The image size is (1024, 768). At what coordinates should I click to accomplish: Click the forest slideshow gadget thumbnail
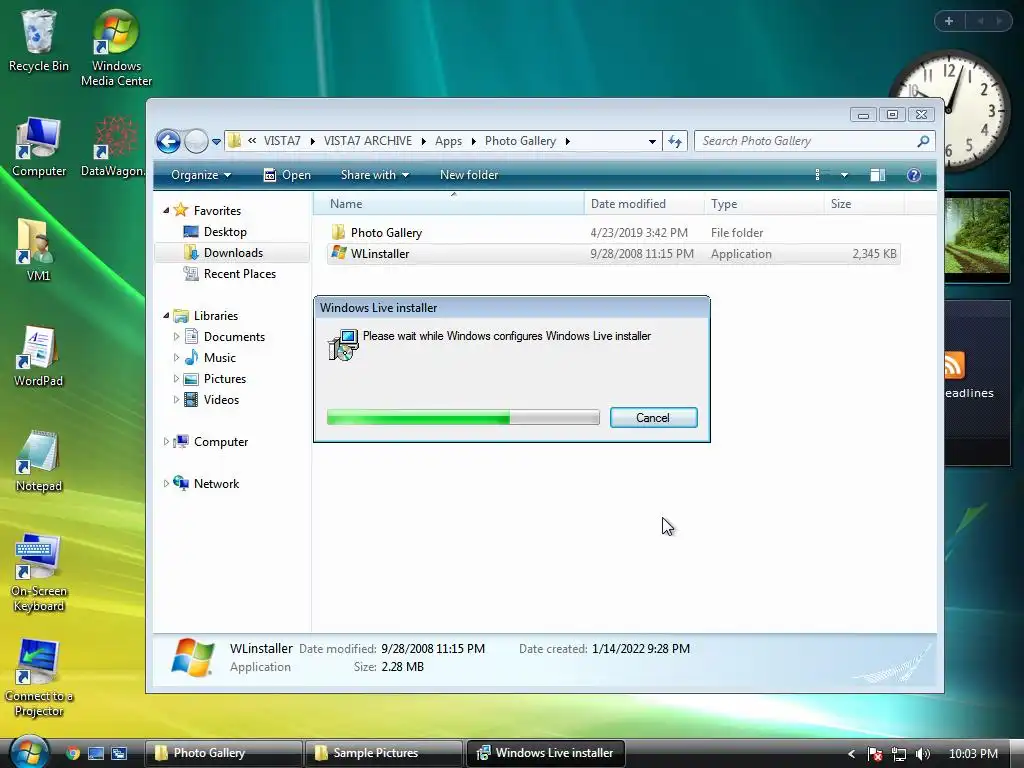coord(977,236)
